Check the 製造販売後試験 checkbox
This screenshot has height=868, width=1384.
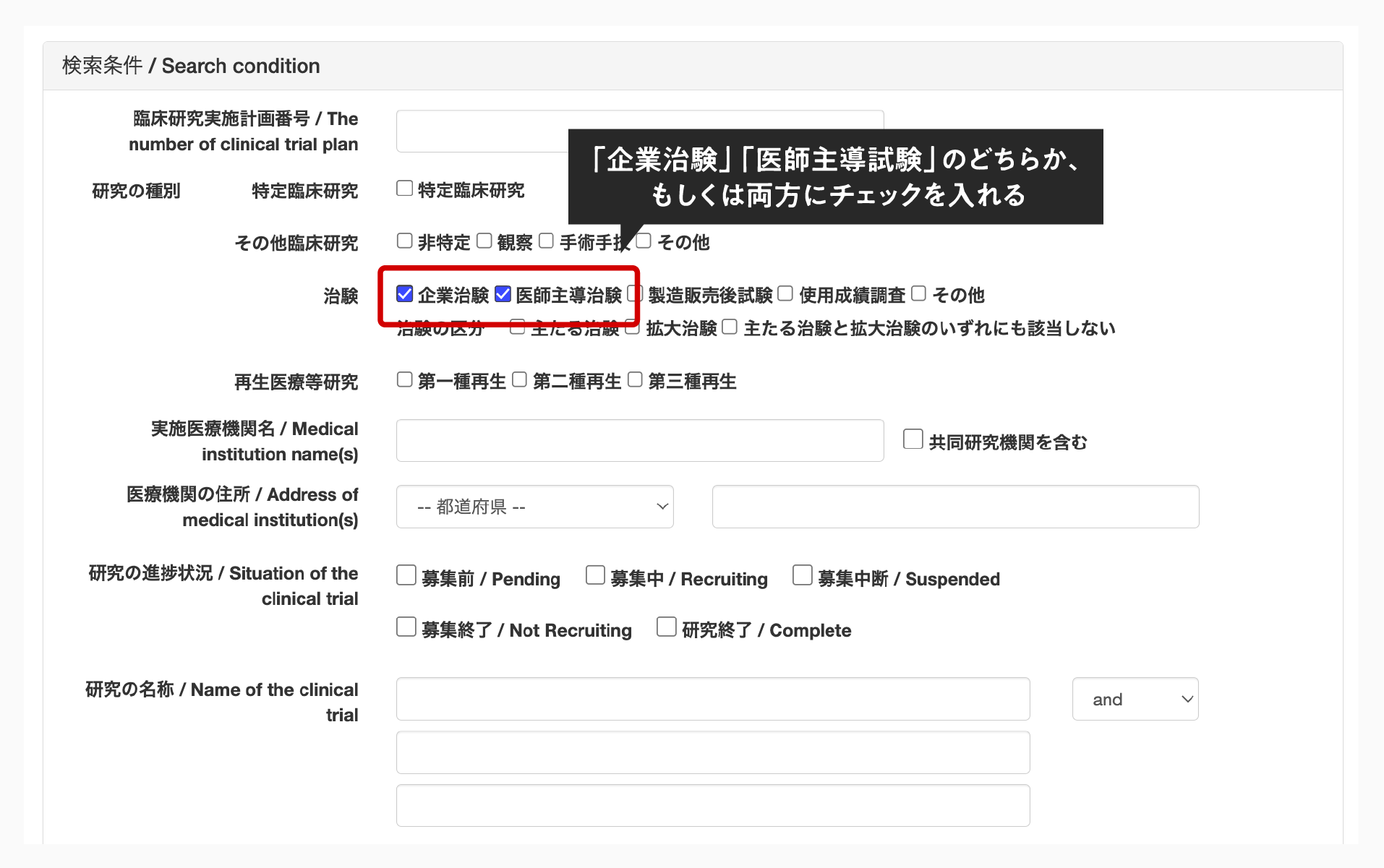click(x=635, y=292)
